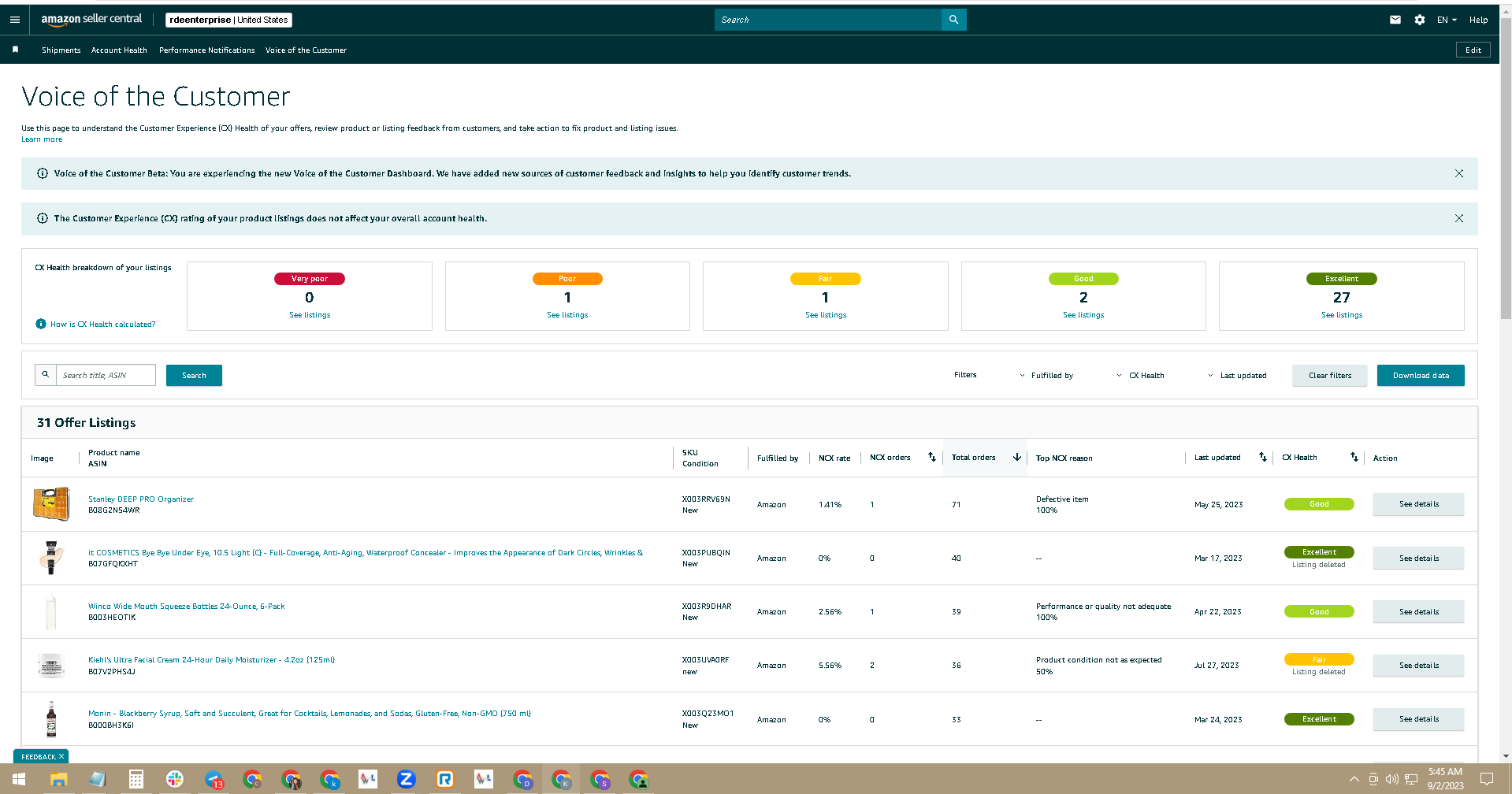Focus the Search title, ASIN field
The width and height of the screenshot is (1512, 794).
pyautogui.click(x=106, y=375)
